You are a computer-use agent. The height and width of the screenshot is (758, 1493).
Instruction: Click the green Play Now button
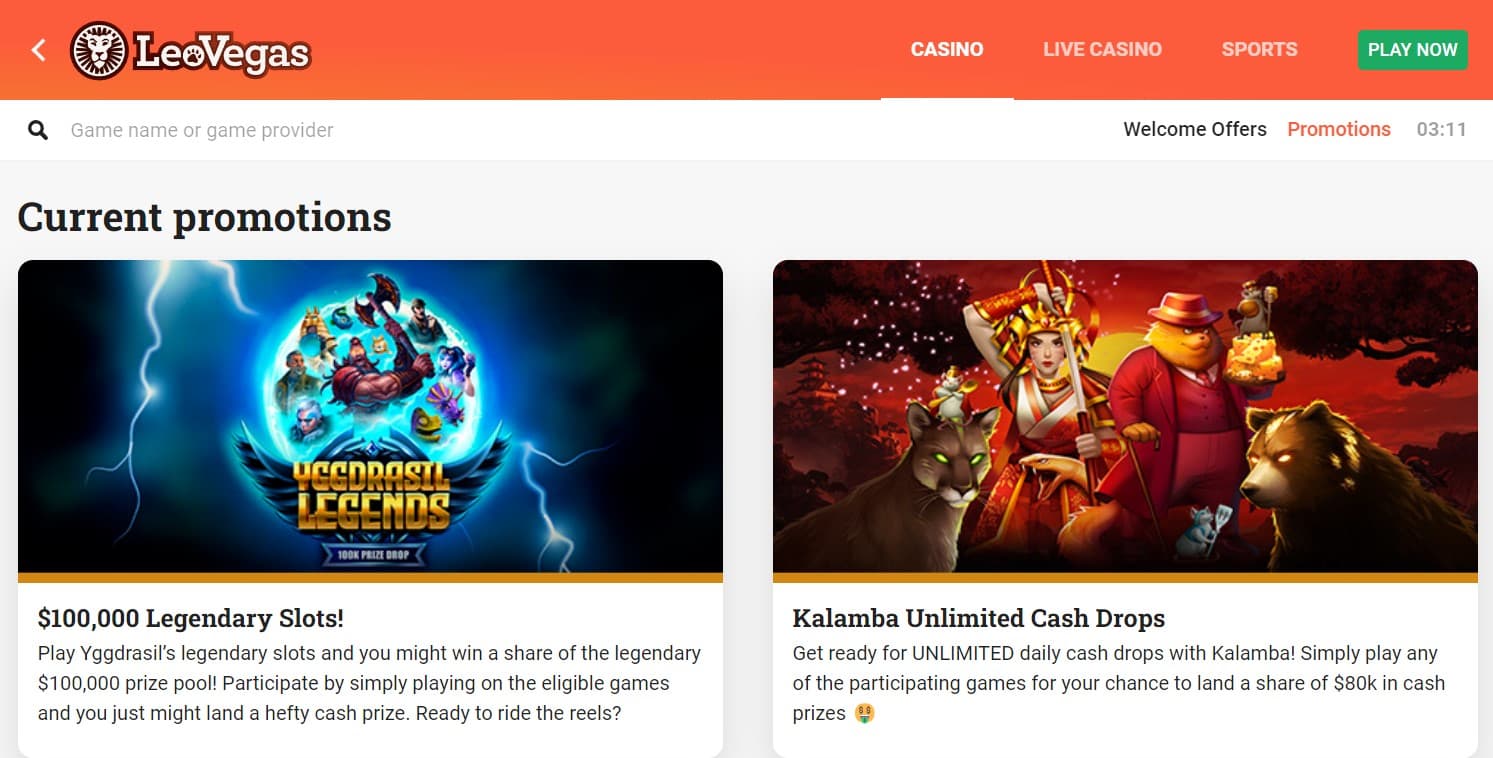1412,50
